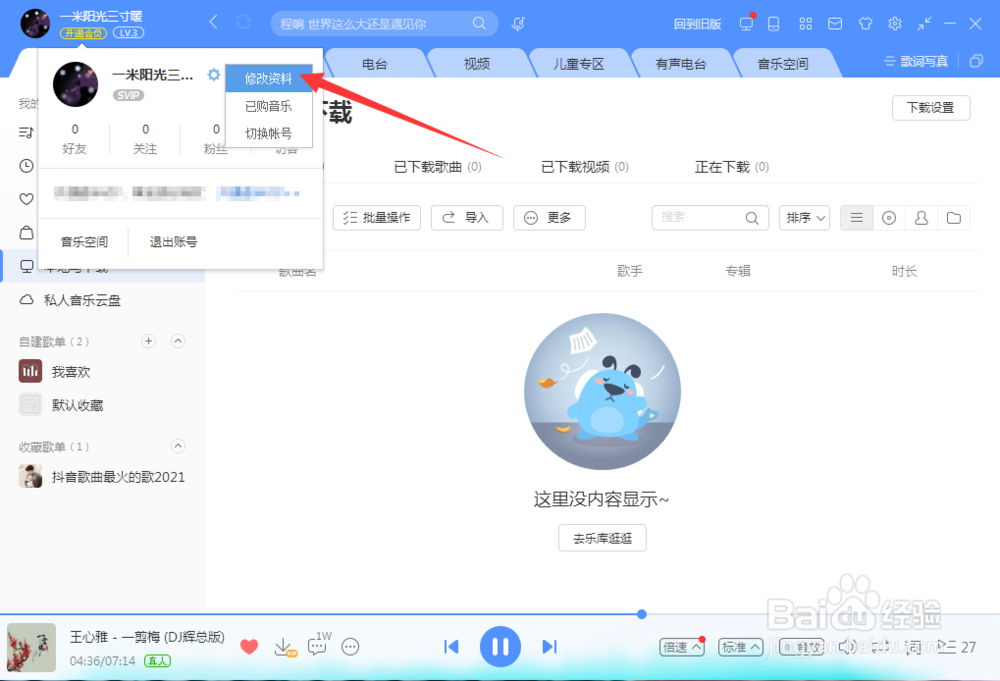Open the play queue showing 27
The image size is (1000, 681).
tap(957, 647)
